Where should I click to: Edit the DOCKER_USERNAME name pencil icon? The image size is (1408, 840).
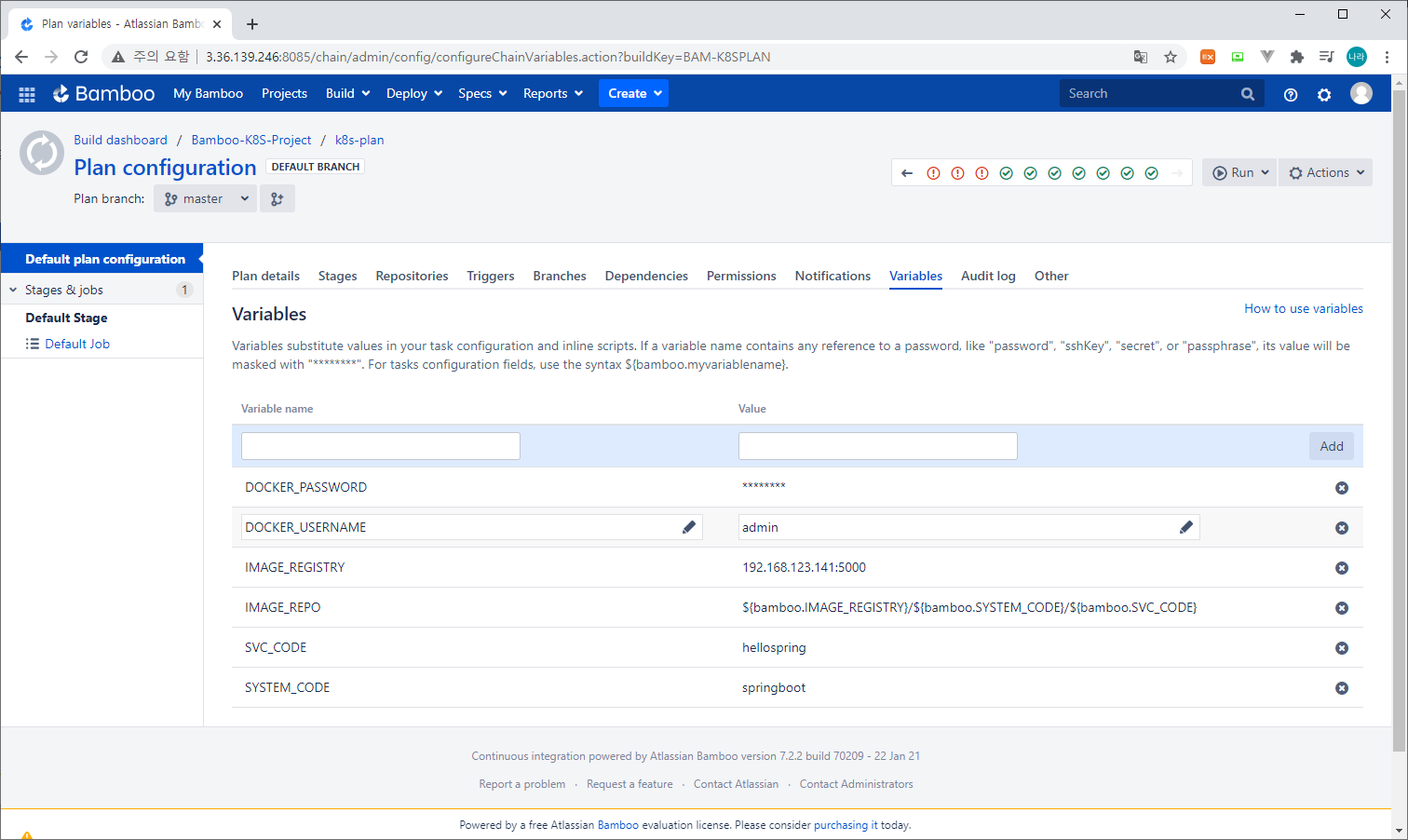pos(689,527)
